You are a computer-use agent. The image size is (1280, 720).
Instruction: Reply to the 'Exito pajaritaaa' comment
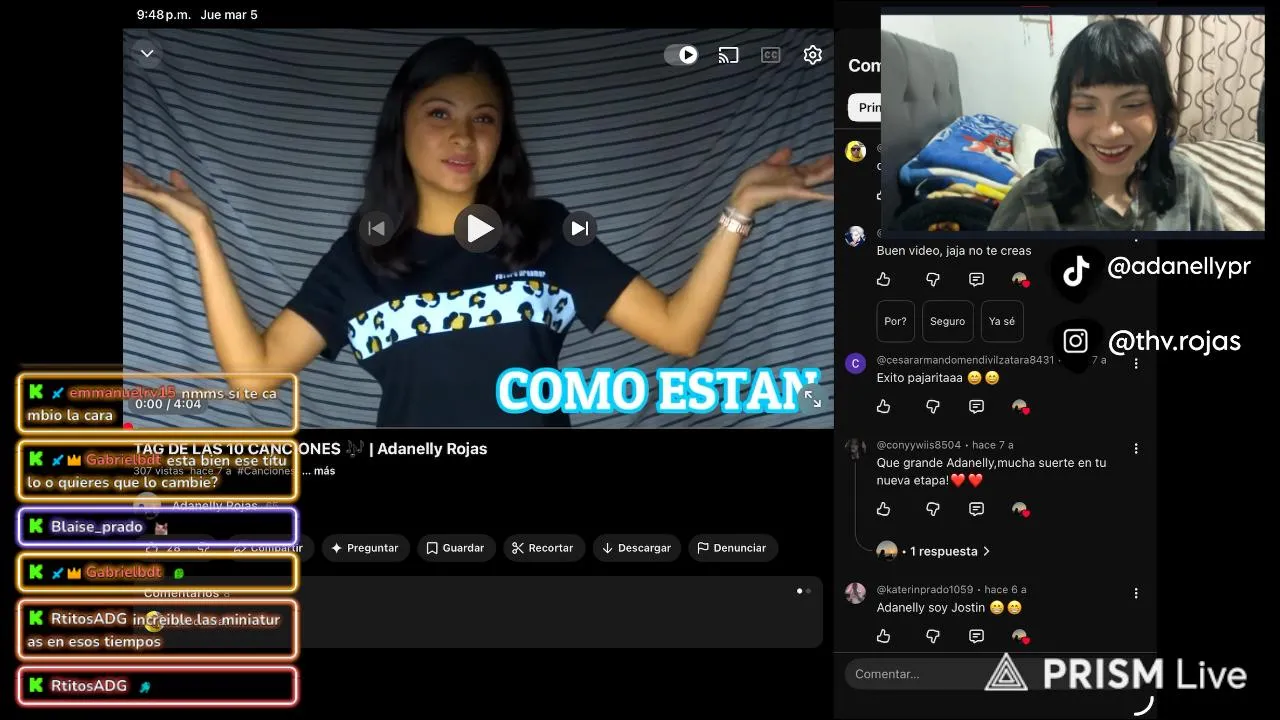(976, 406)
